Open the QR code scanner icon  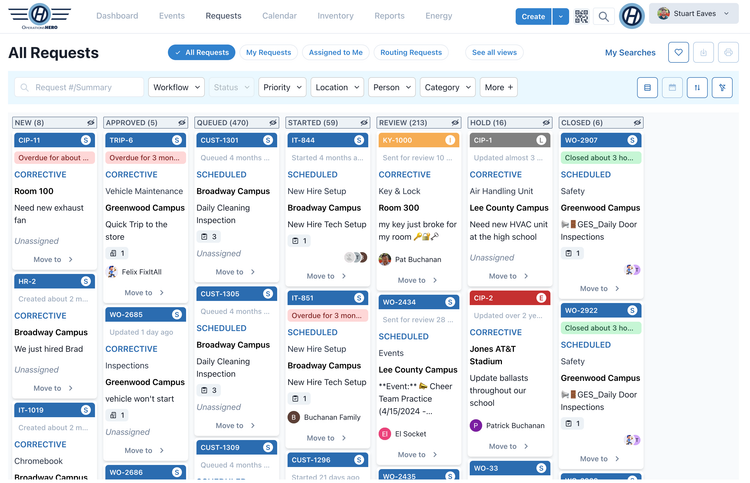pyautogui.click(x=582, y=16)
